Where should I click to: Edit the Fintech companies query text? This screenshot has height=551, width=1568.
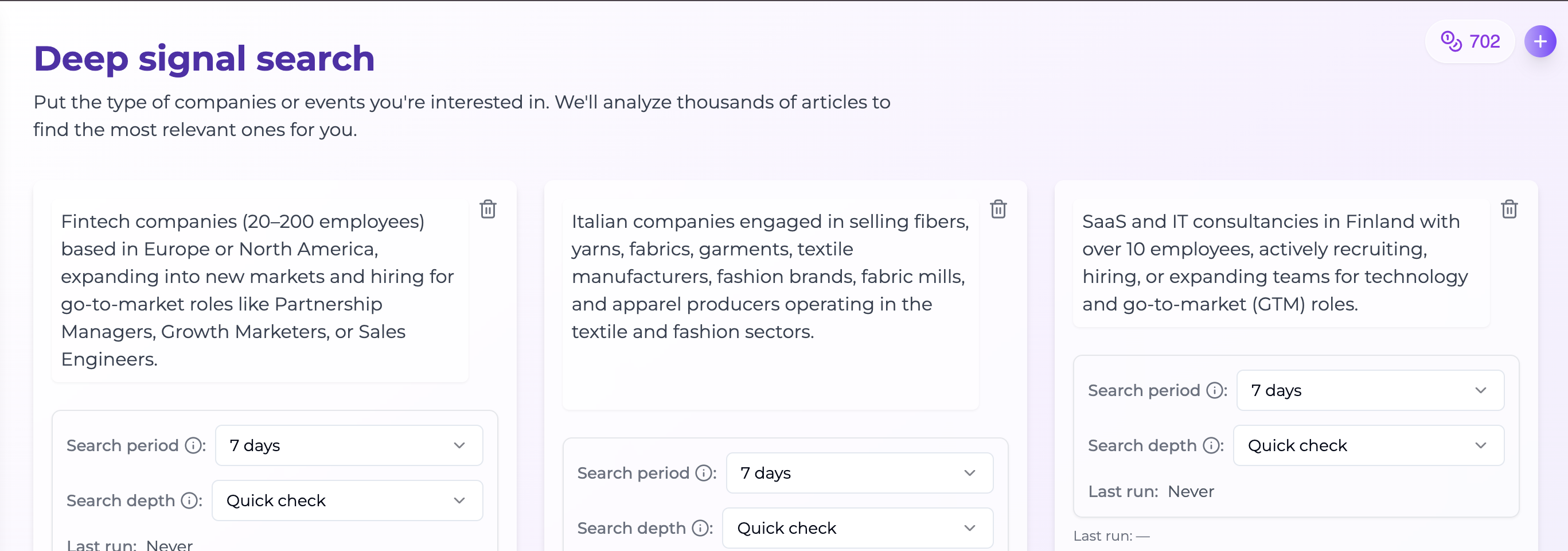click(260, 290)
